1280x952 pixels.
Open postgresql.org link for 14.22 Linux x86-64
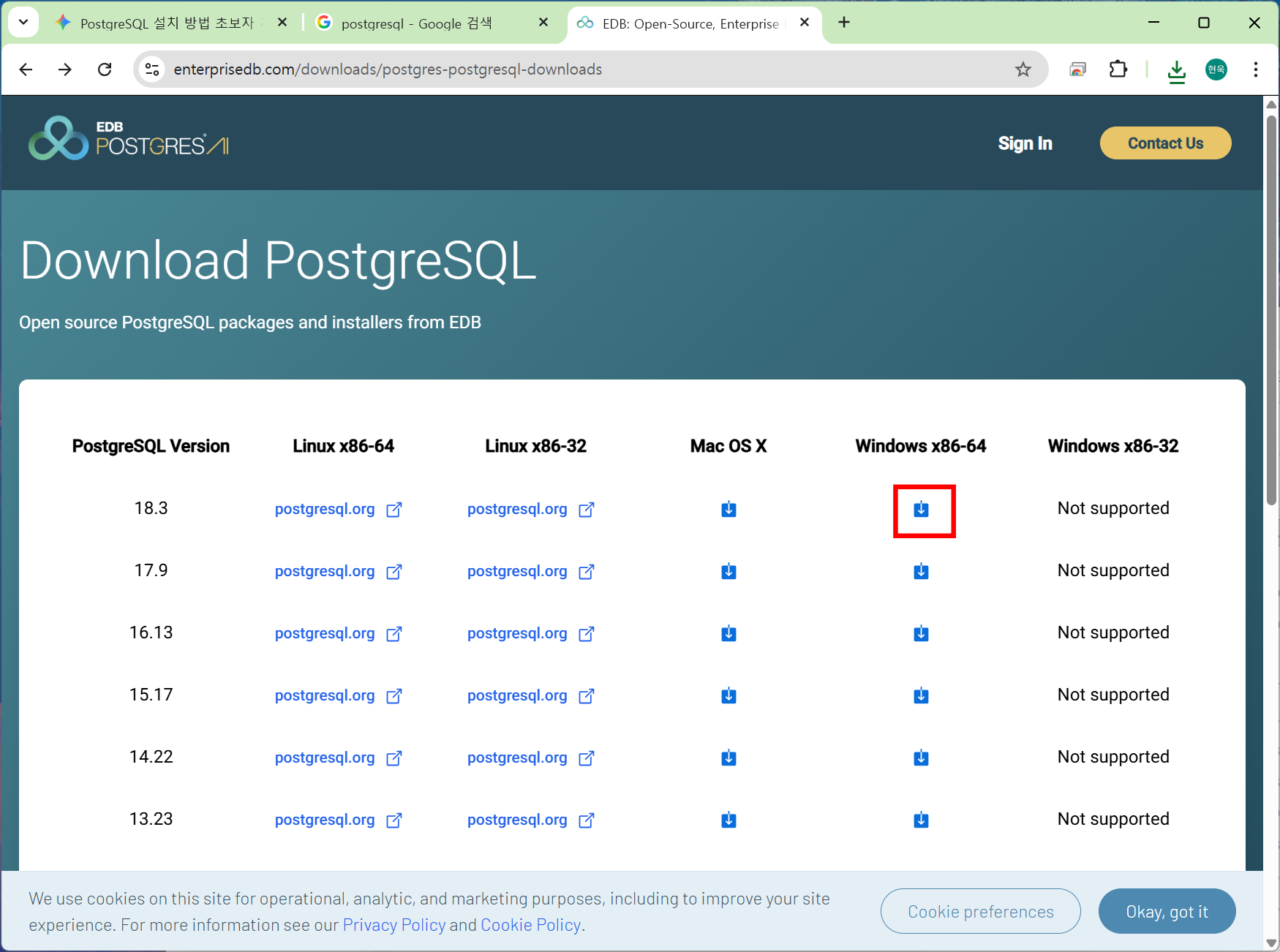pyautogui.click(x=325, y=758)
